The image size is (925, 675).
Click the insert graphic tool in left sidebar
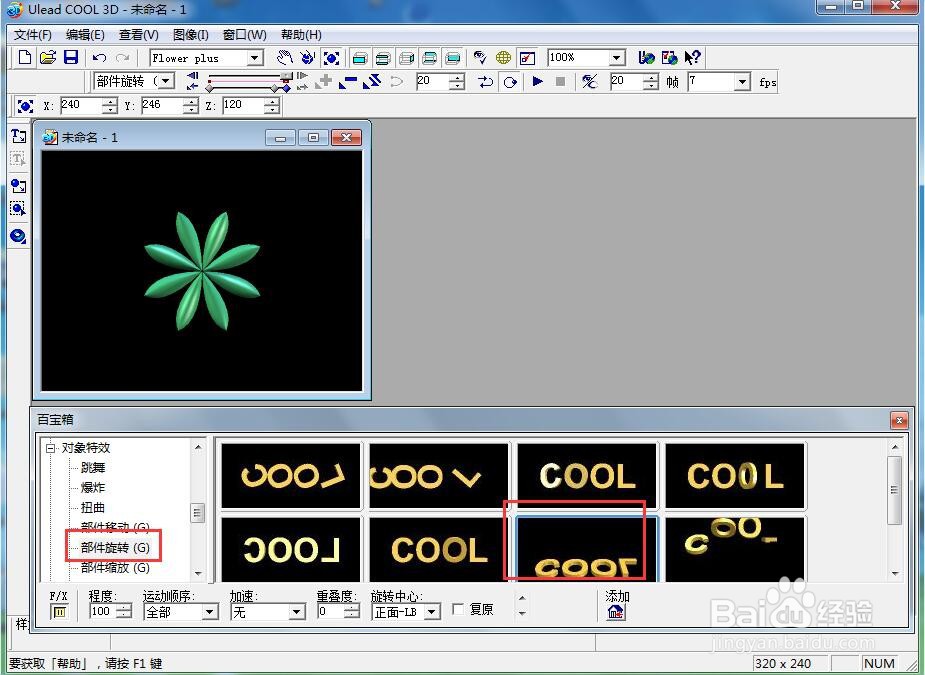coord(18,186)
